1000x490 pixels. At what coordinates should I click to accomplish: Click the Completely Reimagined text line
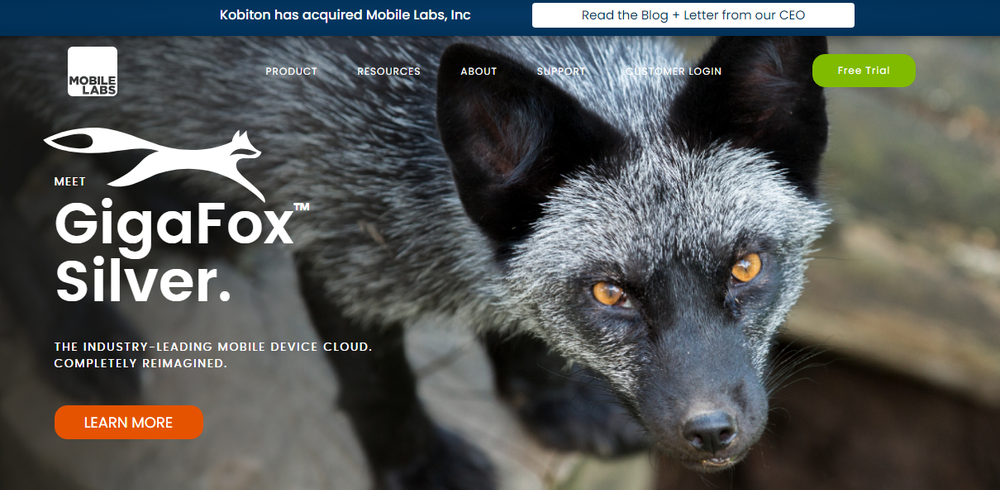coord(141,364)
